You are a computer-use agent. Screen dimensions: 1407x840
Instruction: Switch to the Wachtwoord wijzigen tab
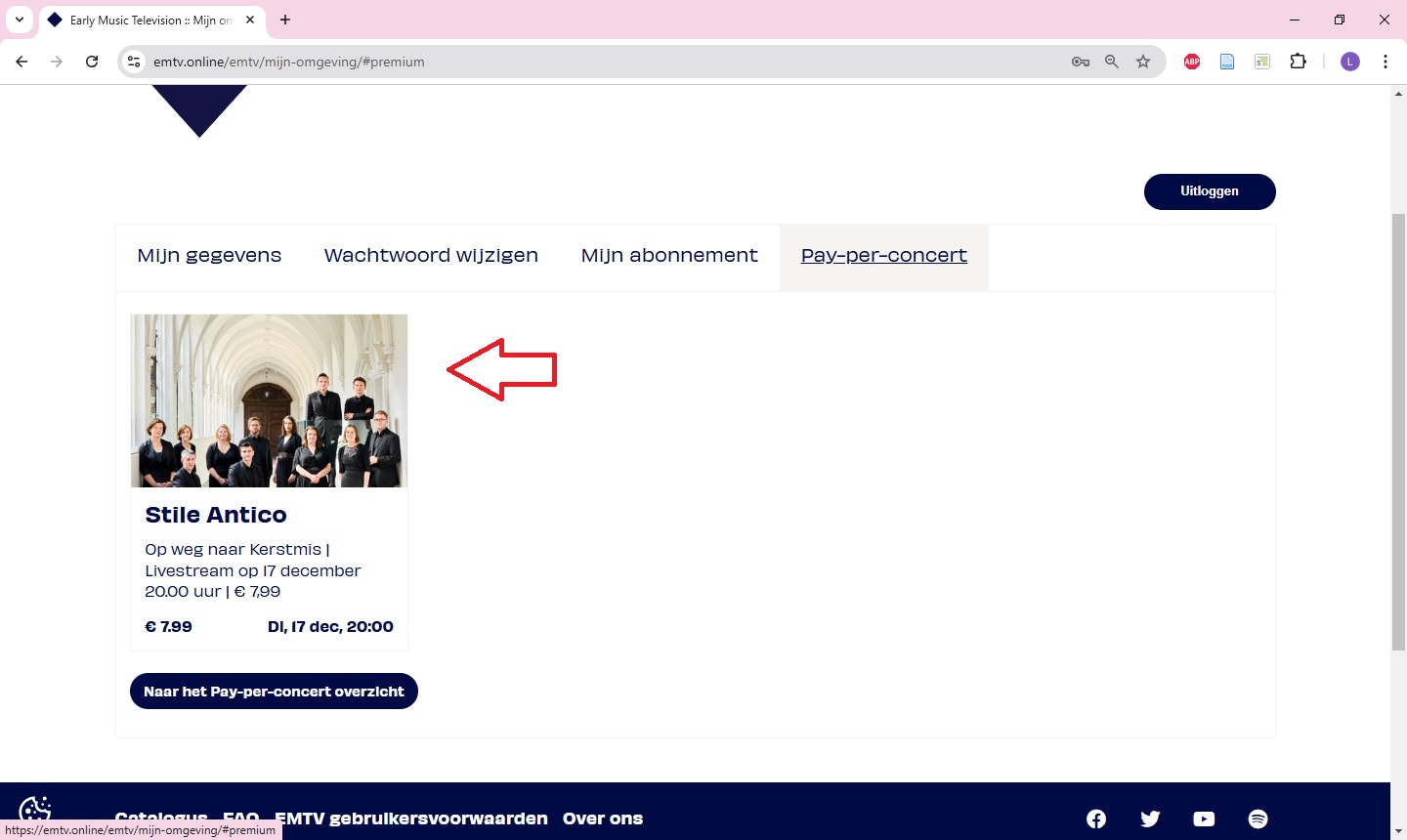click(431, 256)
